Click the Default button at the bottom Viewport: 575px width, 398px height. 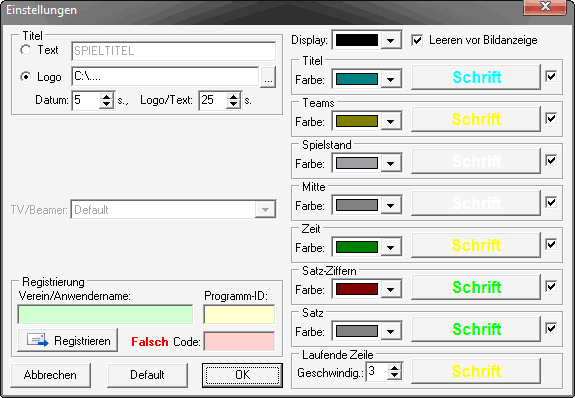pyautogui.click(x=147, y=375)
